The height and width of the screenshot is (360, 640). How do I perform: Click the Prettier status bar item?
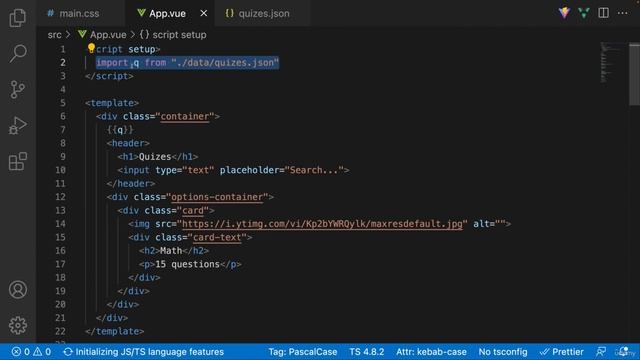562,352
